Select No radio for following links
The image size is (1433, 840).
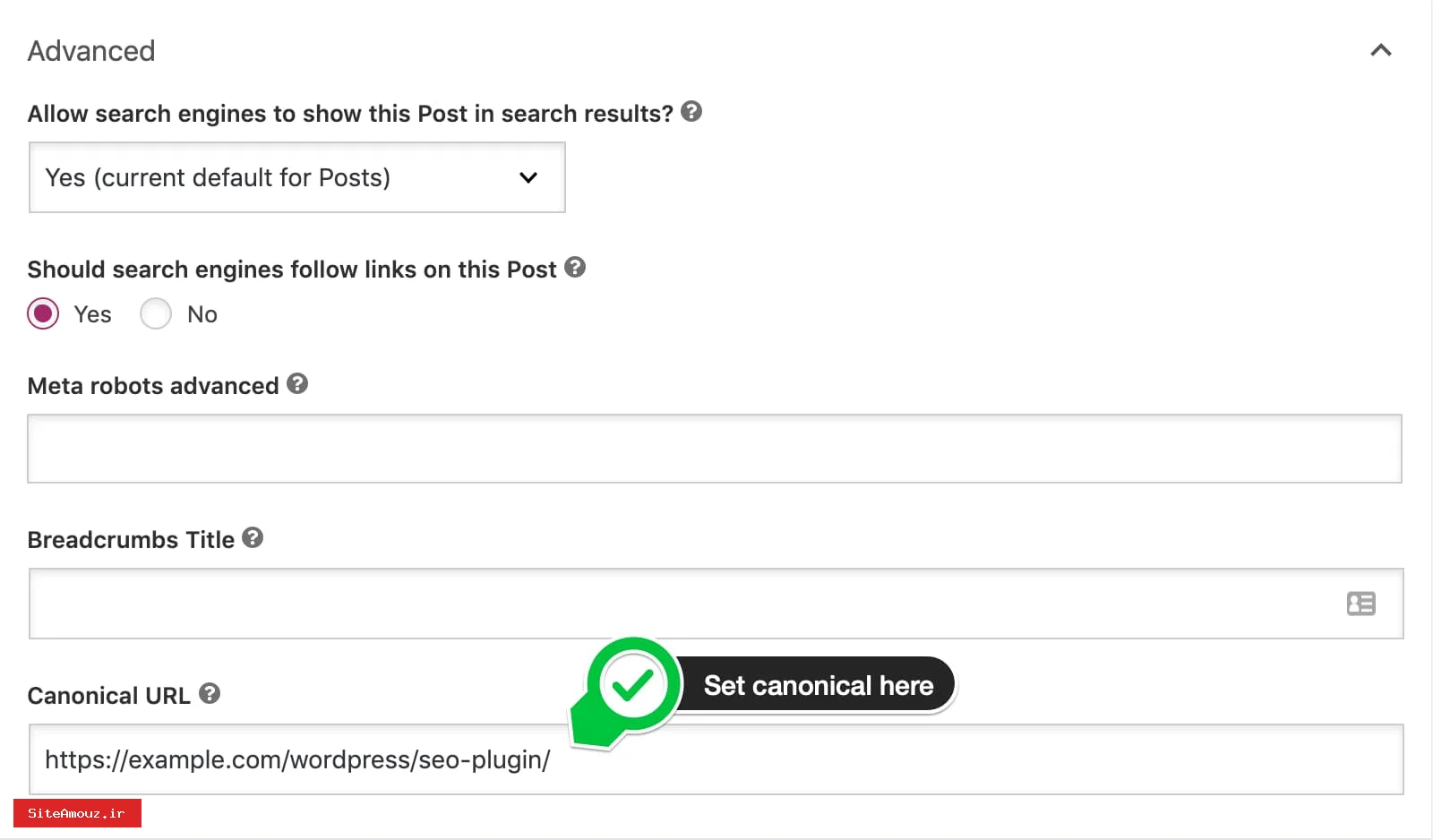click(x=156, y=314)
